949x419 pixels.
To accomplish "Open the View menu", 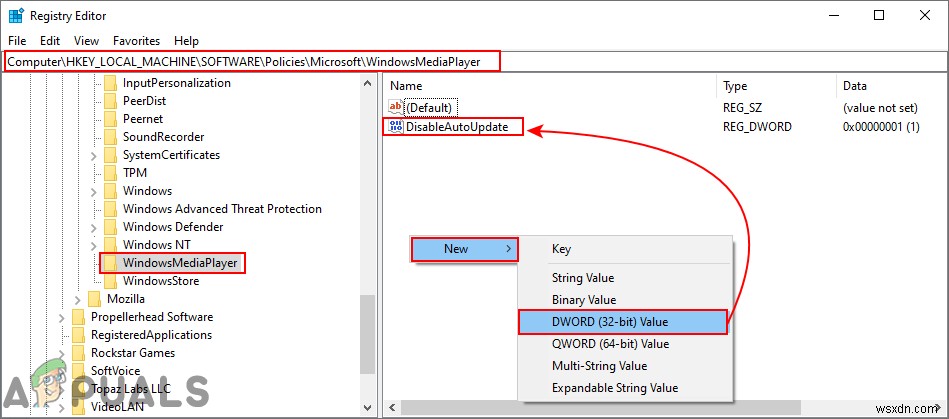I will pos(87,41).
